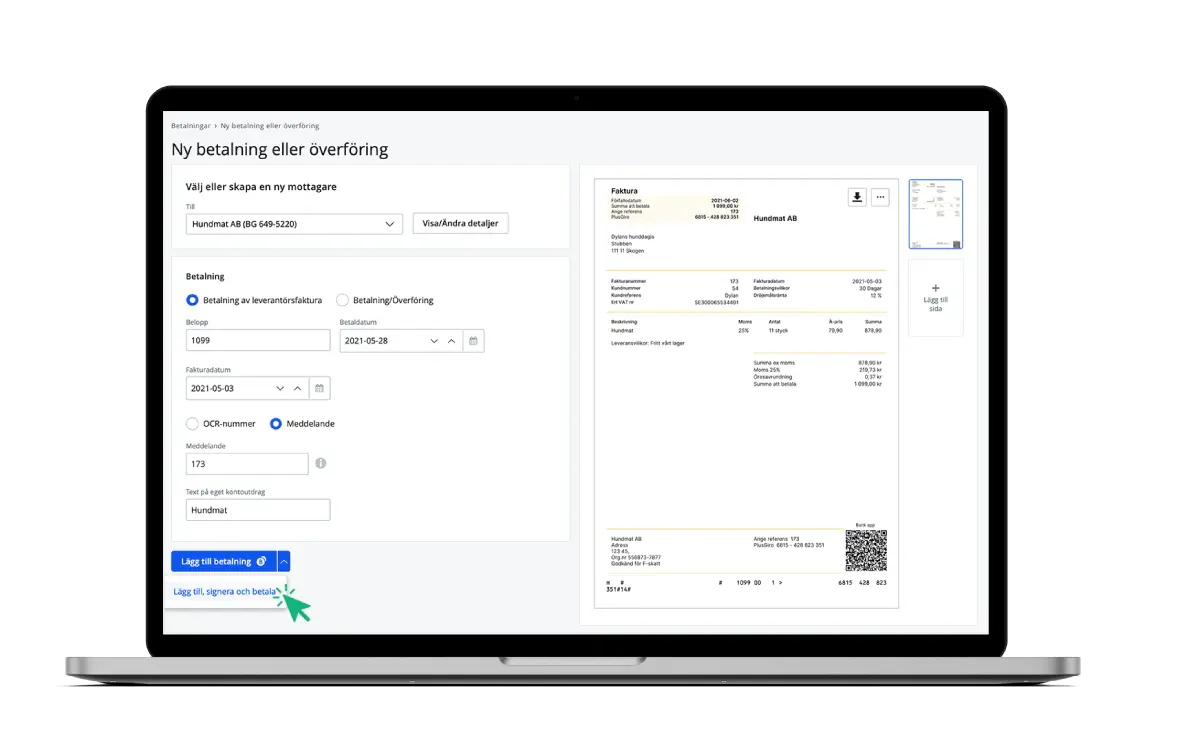Click 'Ny betalning eller överföring' breadcrumb text
The width and height of the screenshot is (1200, 755).
point(270,126)
